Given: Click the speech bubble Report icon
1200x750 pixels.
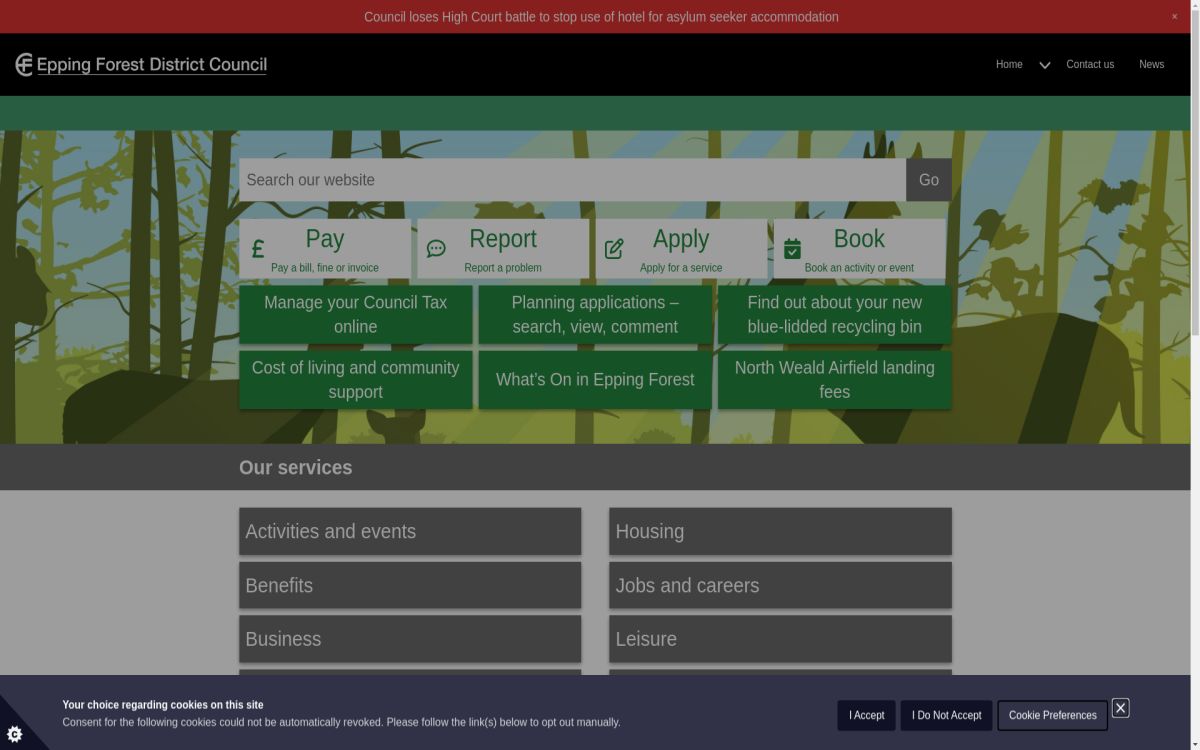Looking at the screenshot, I should [x=436, y=249].
